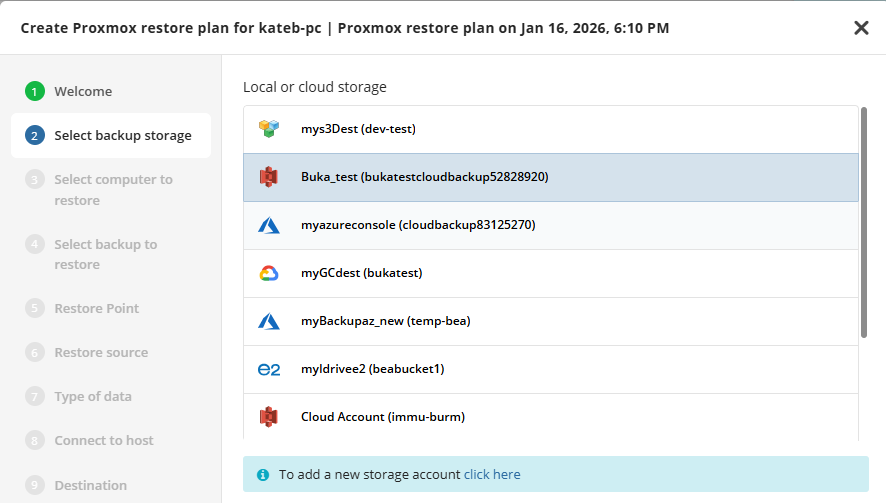Click the info icon in the blue banner
Screen dimensions: 886x503
click(x=263, y=475)
